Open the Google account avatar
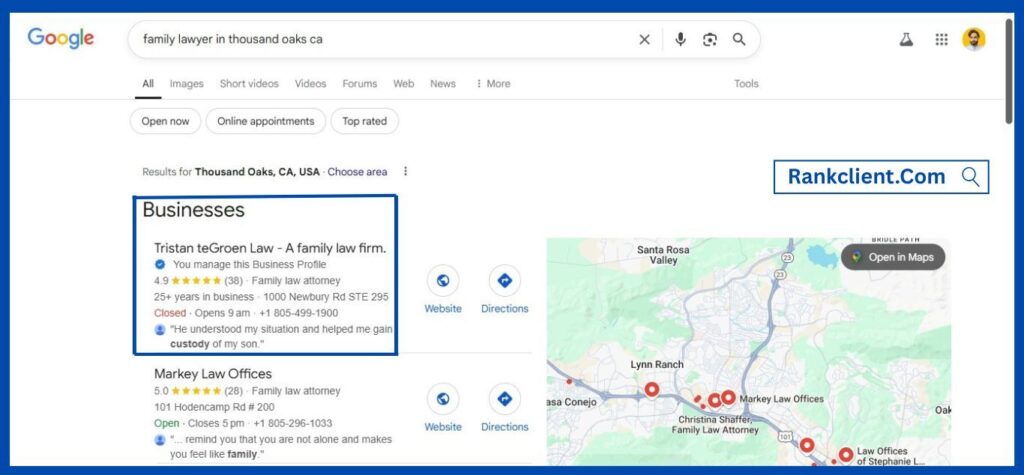This screenshot has height=475, width=1024. [x=974, y=39]
